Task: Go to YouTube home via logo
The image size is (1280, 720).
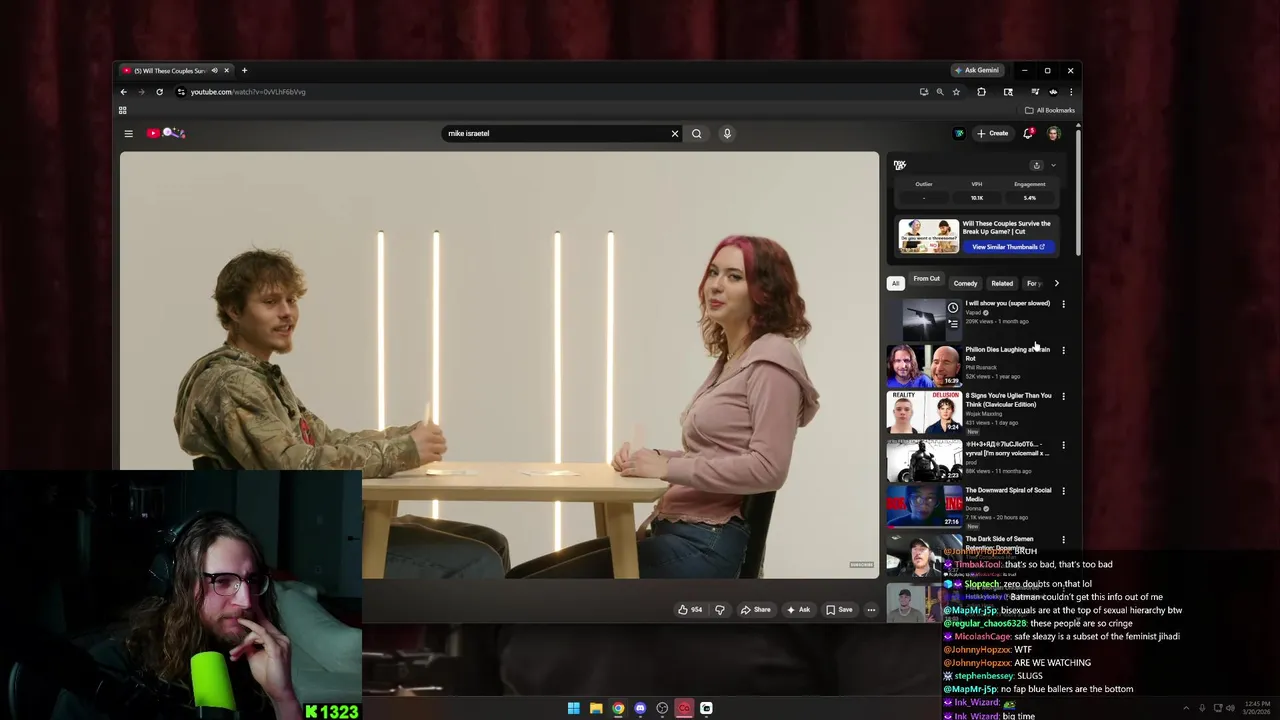Action: pyautogui.click(x=166, y=133)
